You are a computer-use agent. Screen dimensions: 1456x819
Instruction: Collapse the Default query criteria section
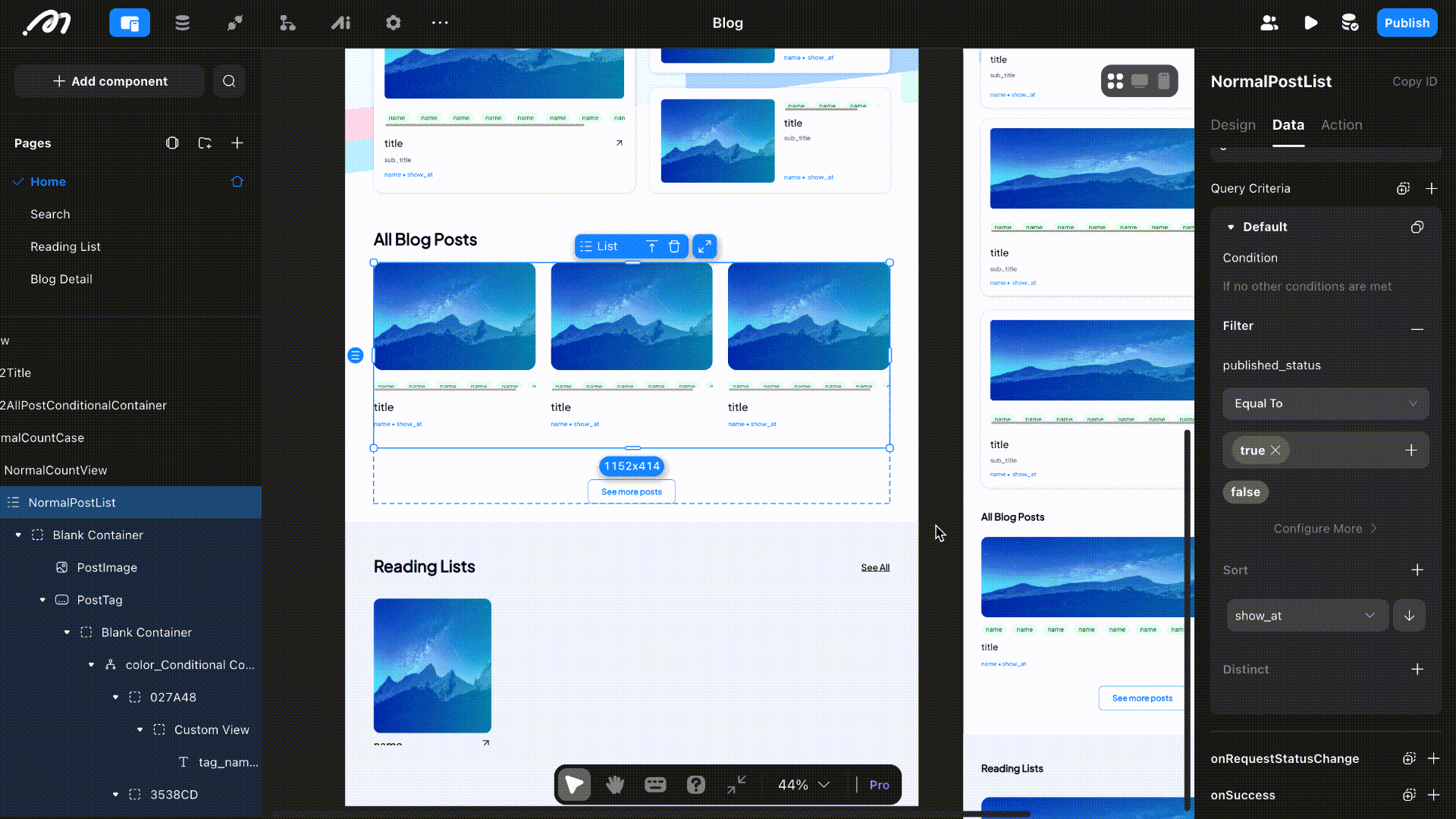pyautogui.click(x=1231, y=227)
